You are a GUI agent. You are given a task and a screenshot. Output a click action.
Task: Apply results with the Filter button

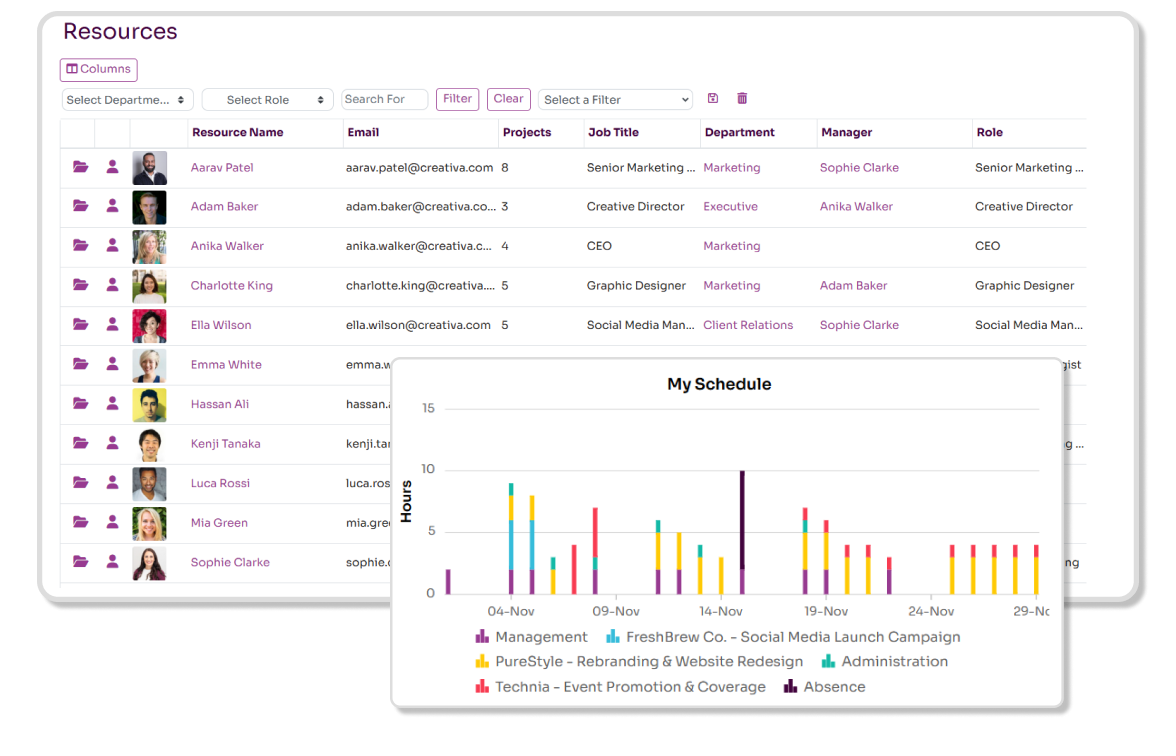coord(457,99)
